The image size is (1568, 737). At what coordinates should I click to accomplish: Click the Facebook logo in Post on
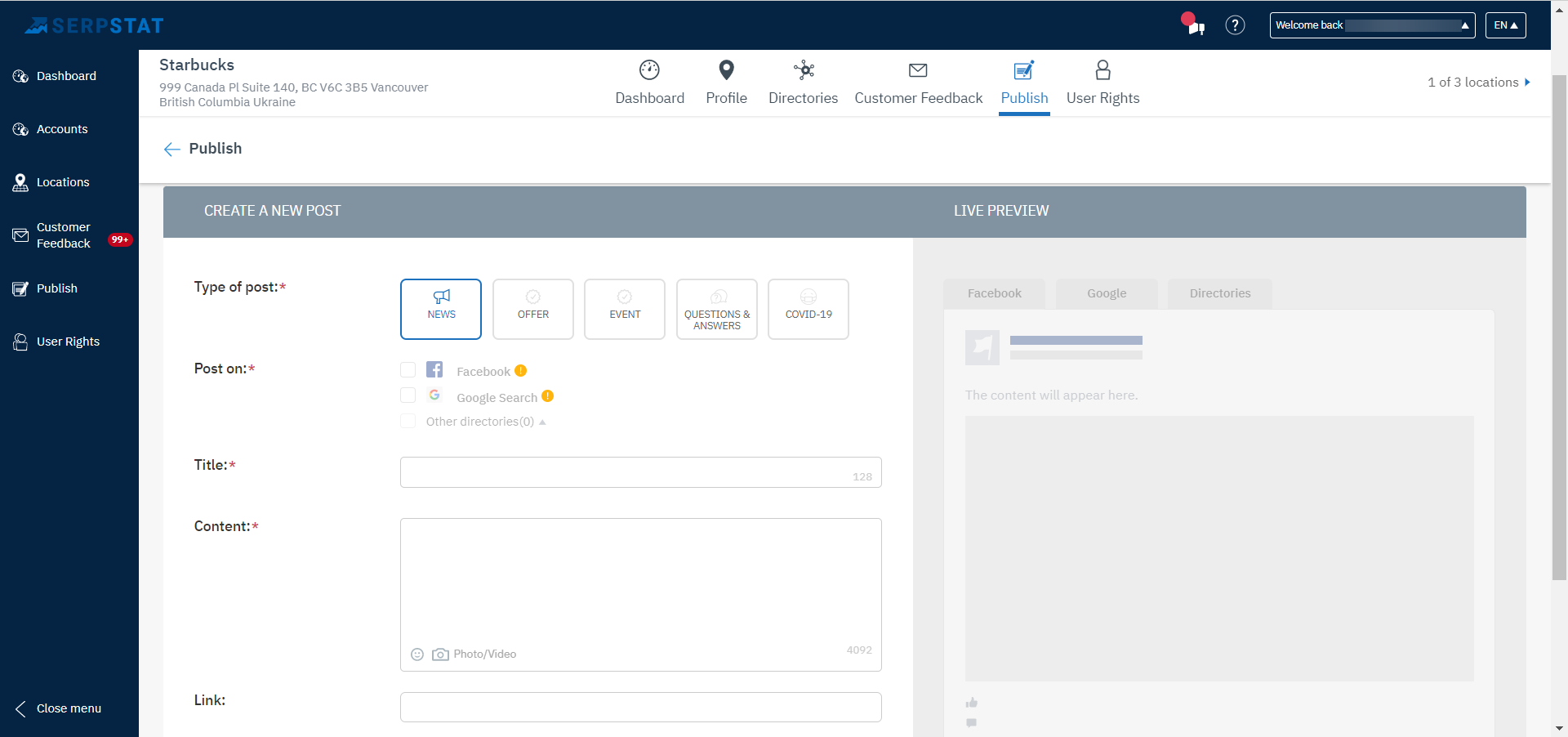coord(434,369)
